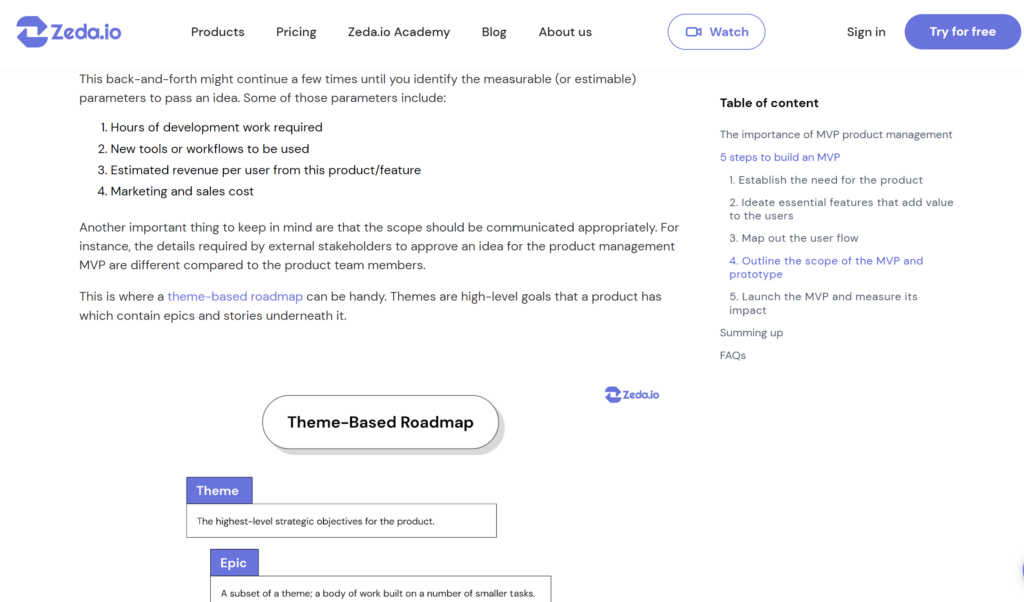This screenshot has width=1024, height=602.
Task: Click the Try for free button
Action: point(962,32)
